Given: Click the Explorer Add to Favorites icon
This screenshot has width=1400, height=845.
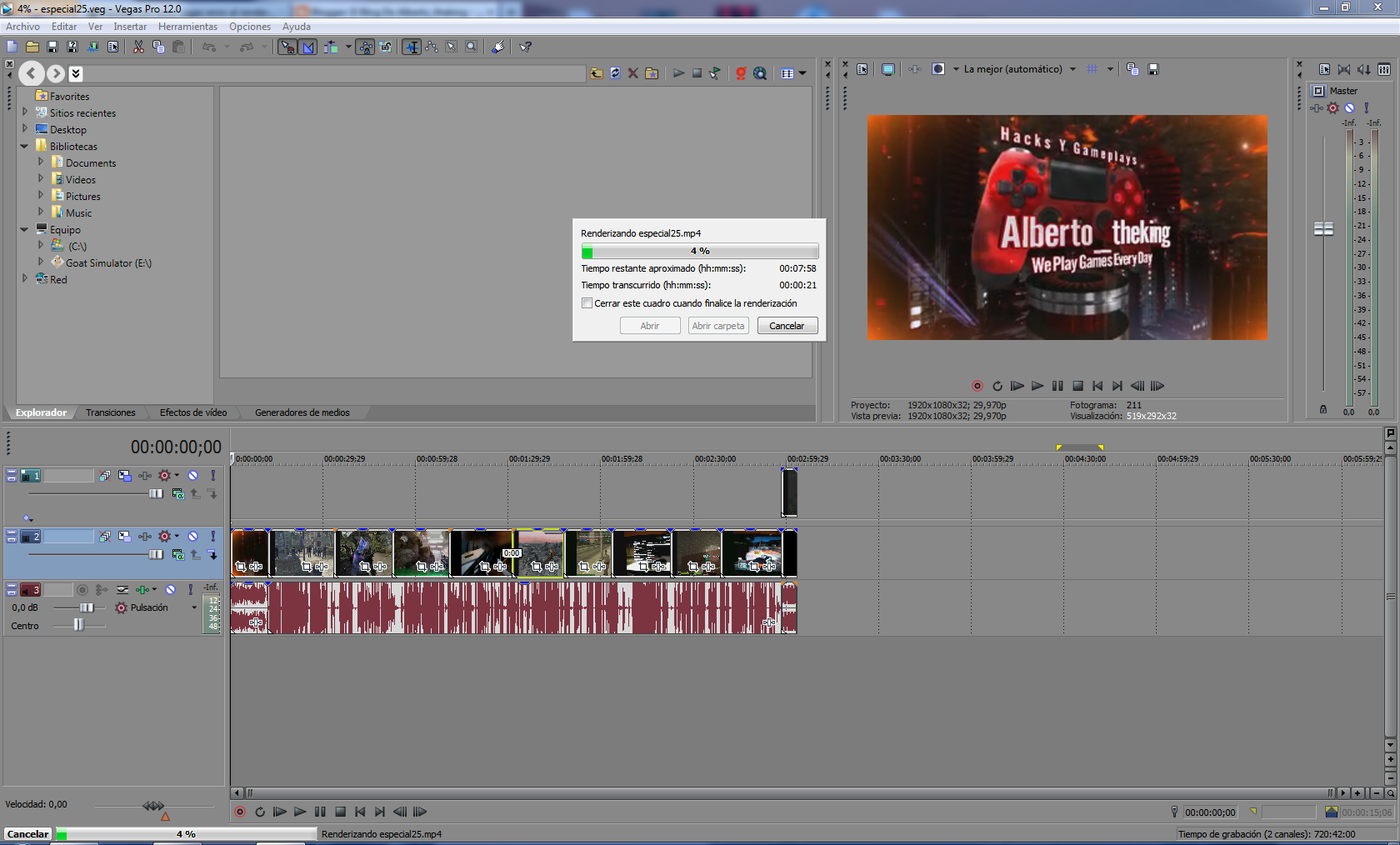Looking at the screenshot, I should coord(652,73).
